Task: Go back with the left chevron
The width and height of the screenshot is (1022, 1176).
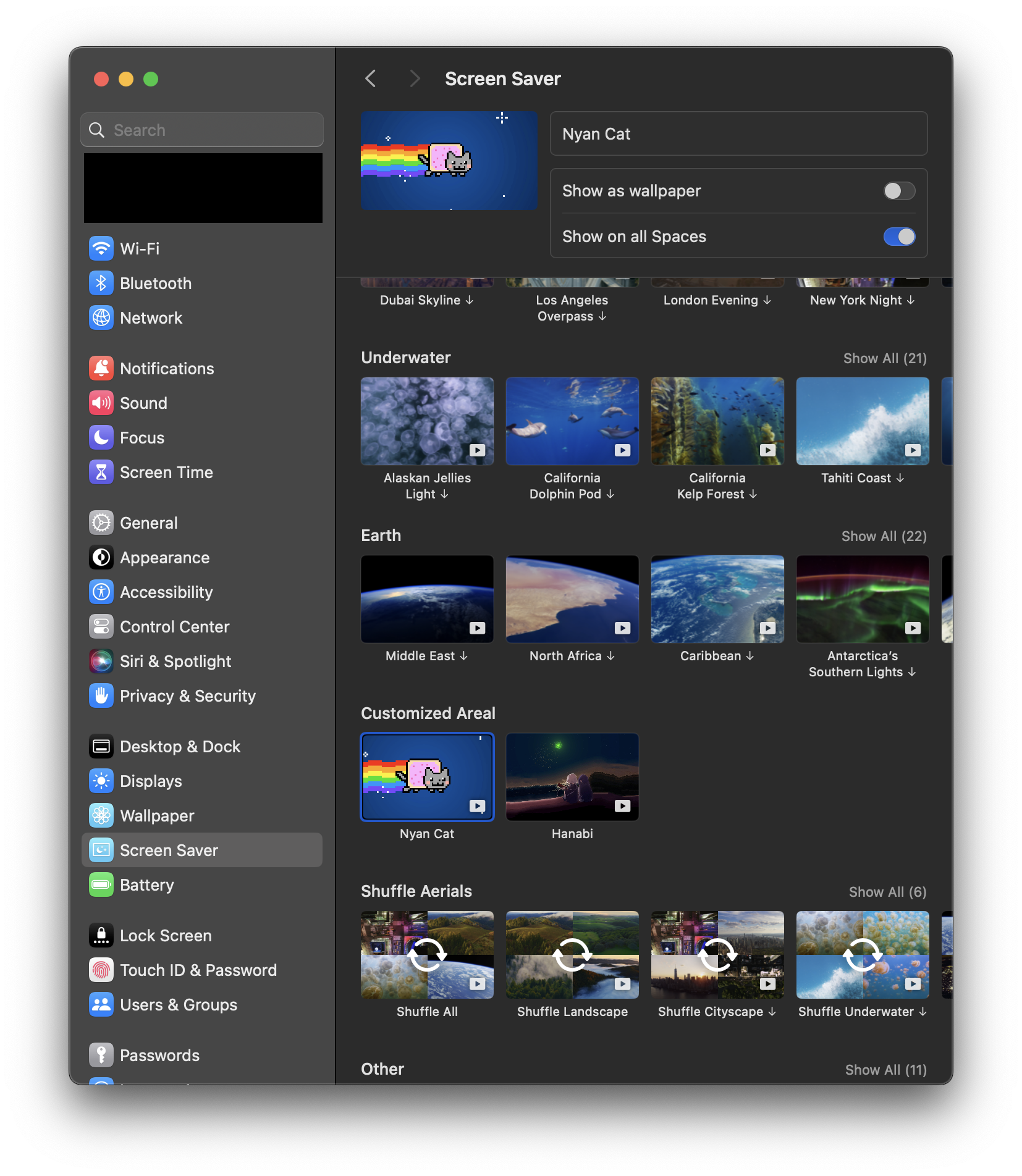Action: [371, 79]
